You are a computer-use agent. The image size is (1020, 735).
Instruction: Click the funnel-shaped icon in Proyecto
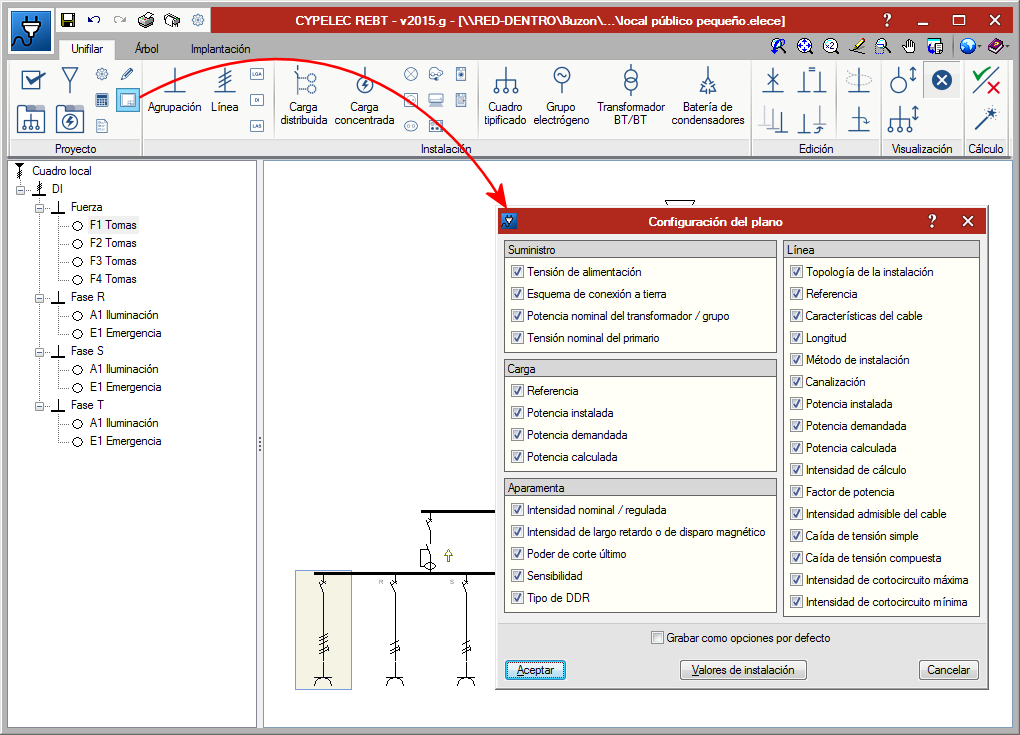click(70, 80)
